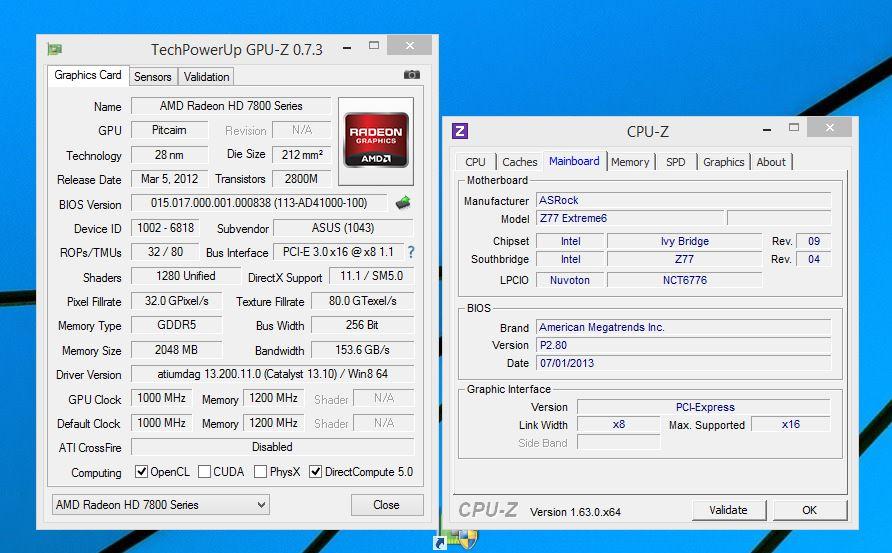Select the Graphics Card tab in GPU-Z

click(x=88, y=75)
